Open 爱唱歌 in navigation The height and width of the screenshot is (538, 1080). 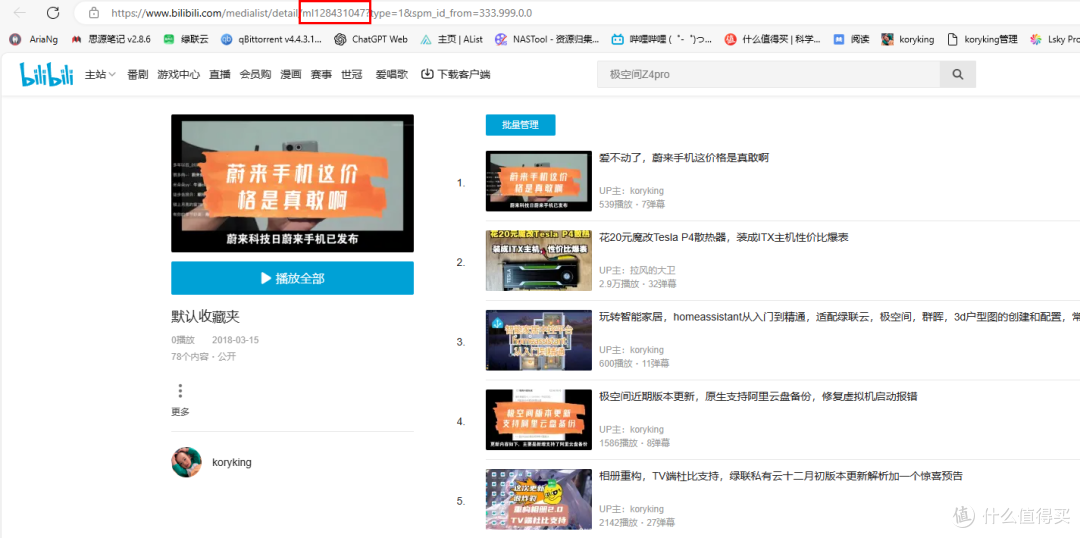tap(391, 74)
